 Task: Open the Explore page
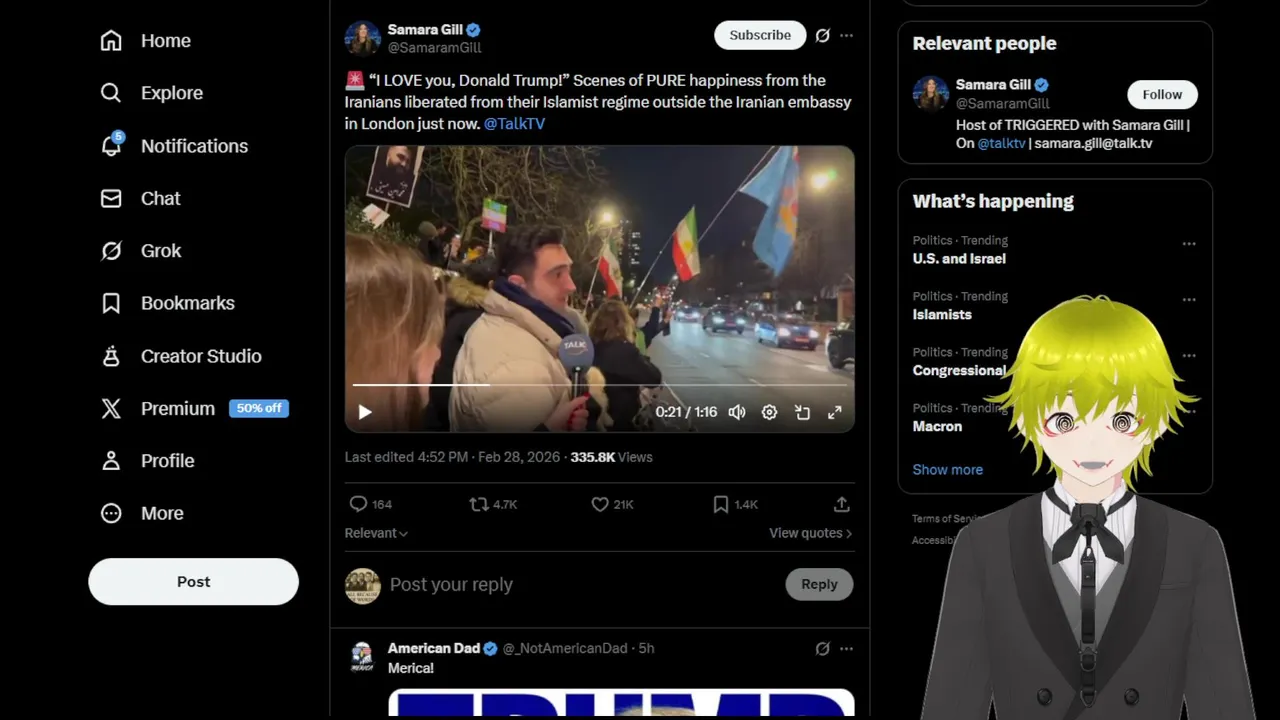[x=152, y=93]
